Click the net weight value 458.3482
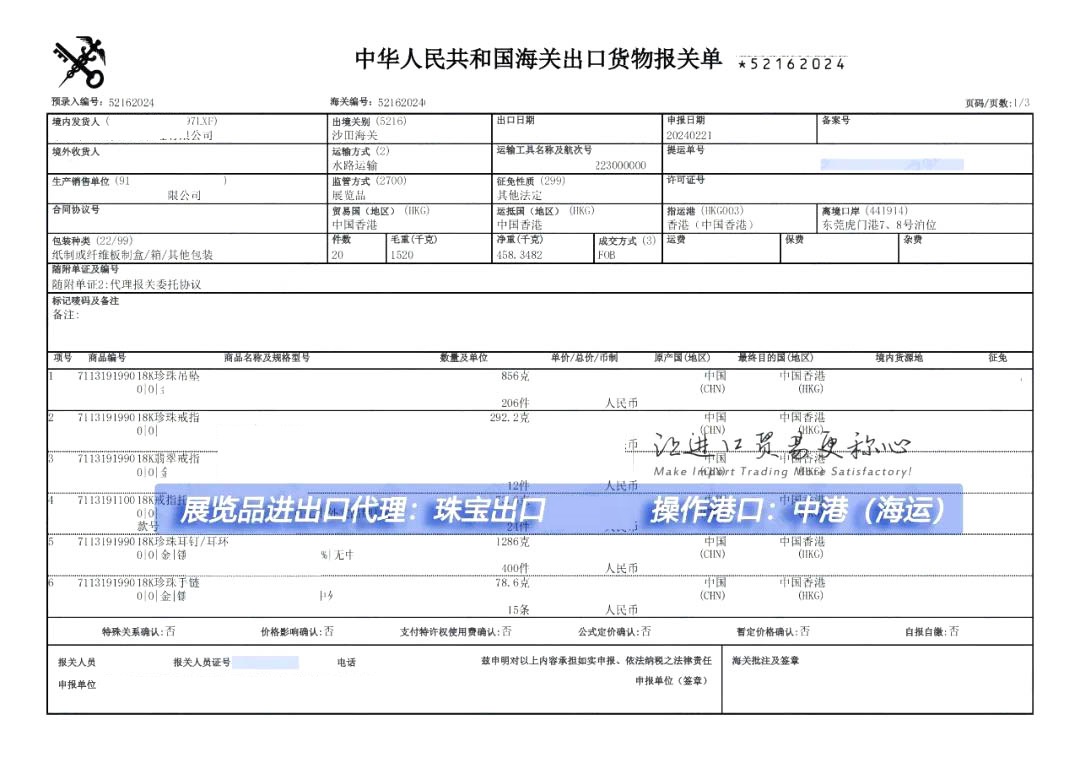This screenshot has height=763, width=1080. (x=520, y=255)
